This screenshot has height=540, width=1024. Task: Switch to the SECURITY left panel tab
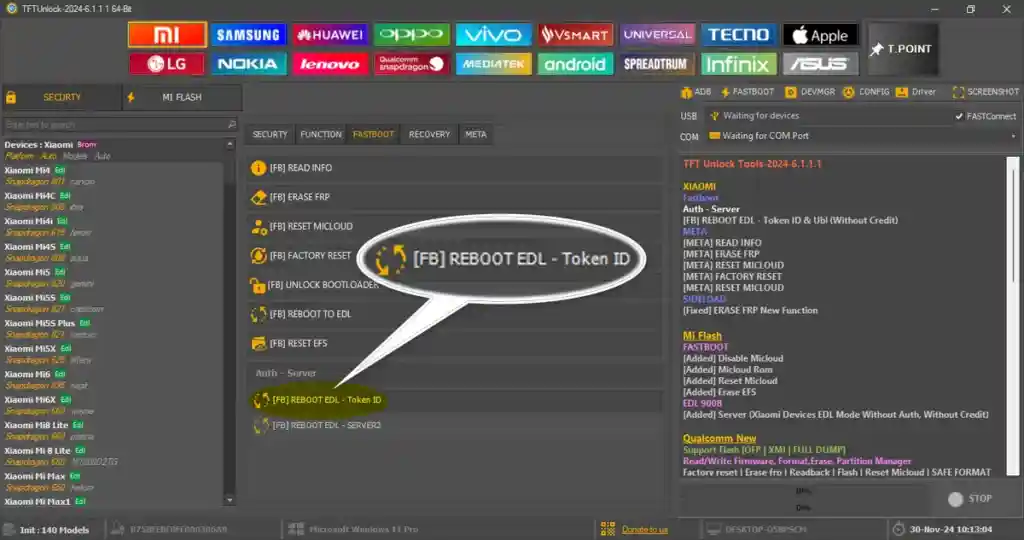click(62, 97)
